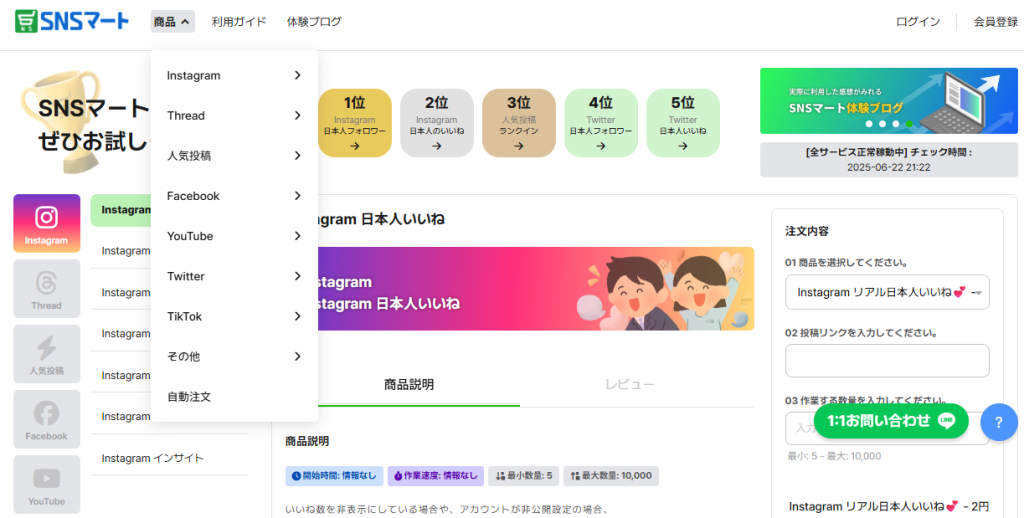1024x518 pixels.
Task: Select the Instagram sidebar icon
Action: coord(46,223)
